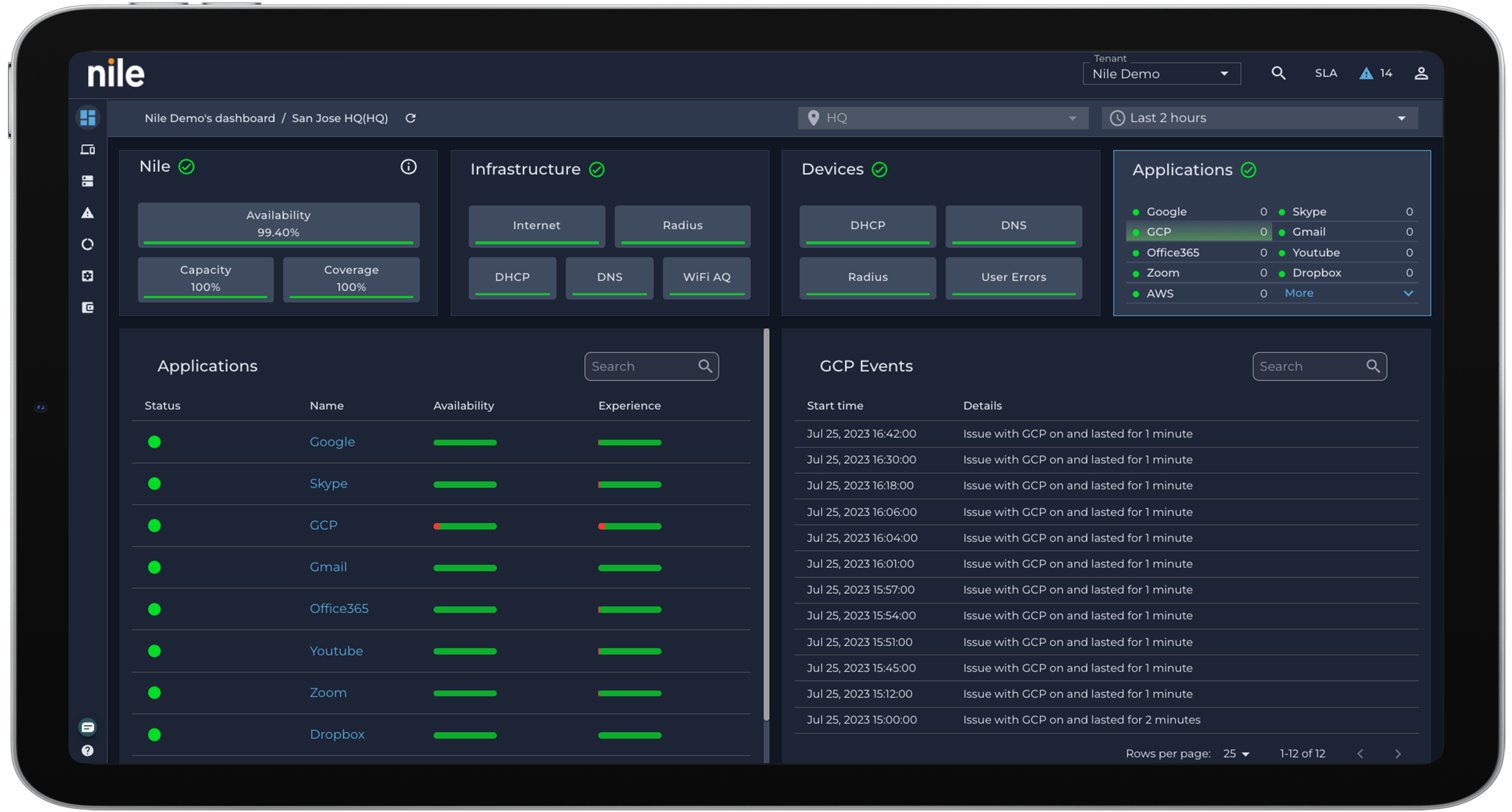The width and height of the screenshot is (1512, 812).
Task: Click GCP experience bar
Action: click(x=630, y=526)
